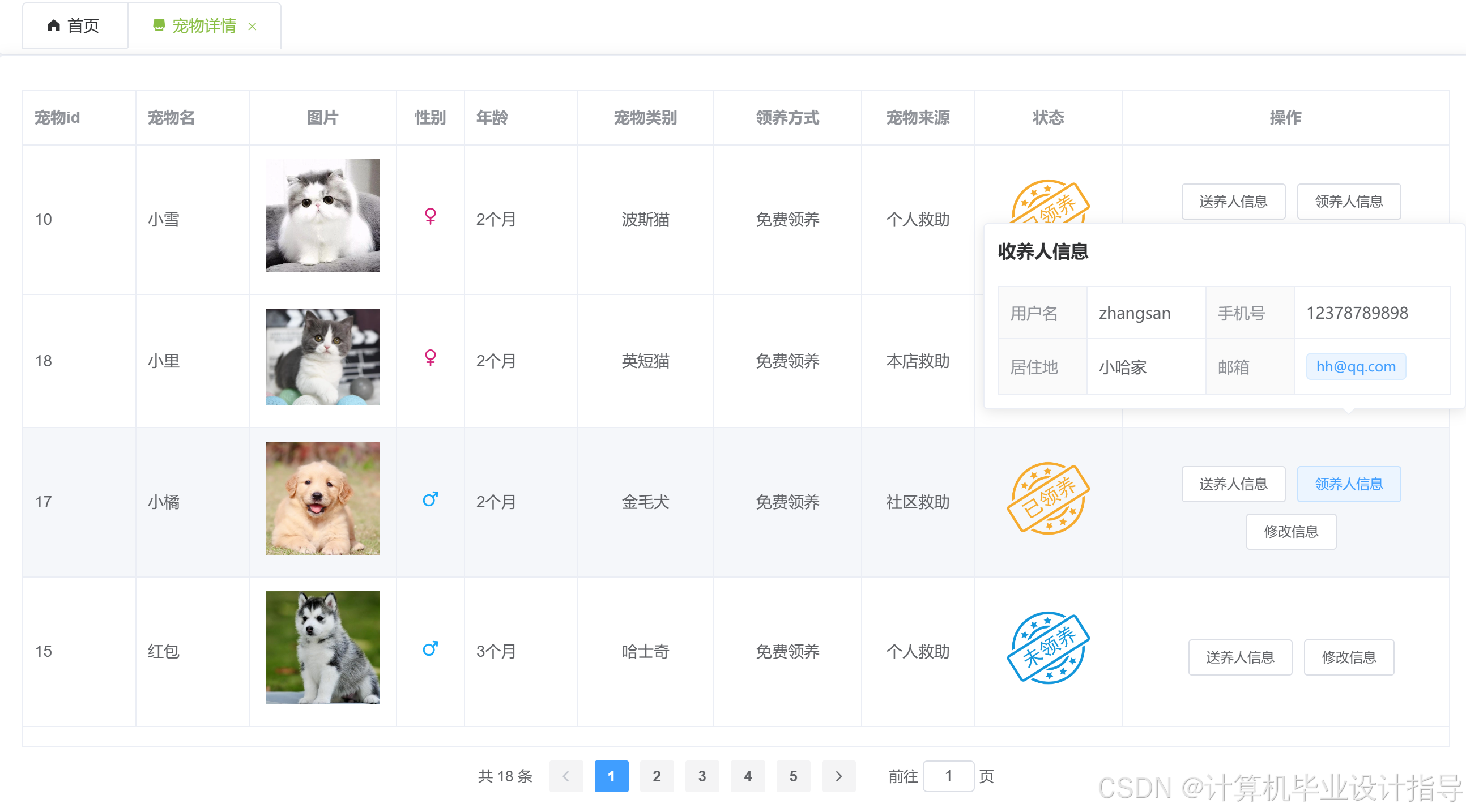View 领养人信息 for pet 小雪
The height and width of the screenshot is (812, 1466).
tap(1349, 202)
